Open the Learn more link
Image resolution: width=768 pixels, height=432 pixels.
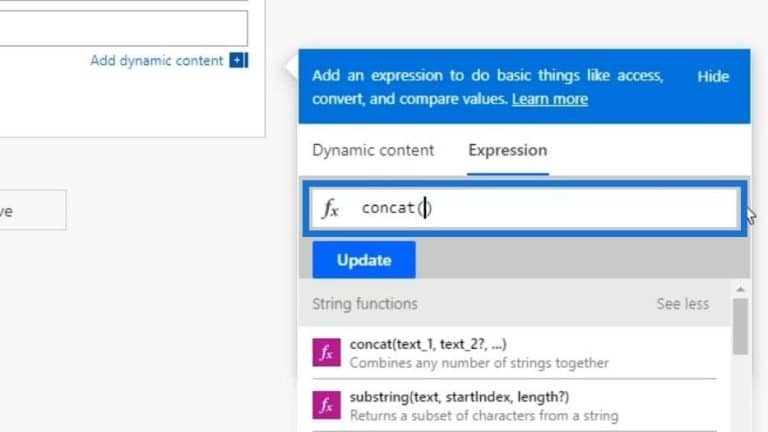[x=550, y=99]
